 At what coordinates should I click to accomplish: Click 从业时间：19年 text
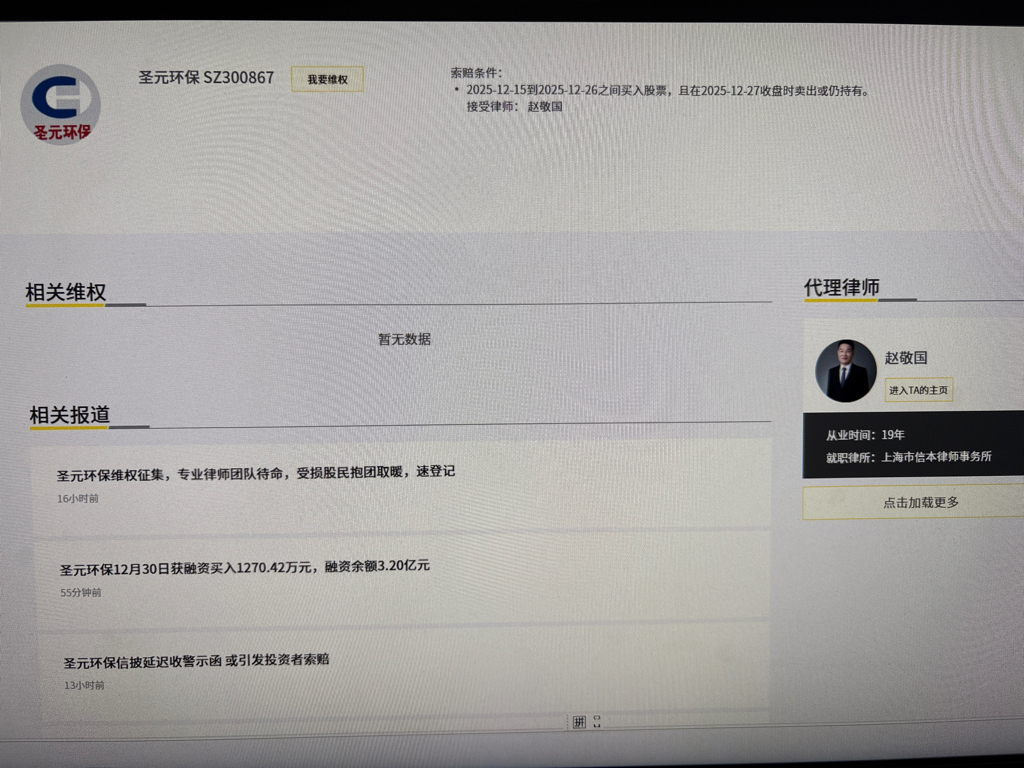[x=865, y=435]
